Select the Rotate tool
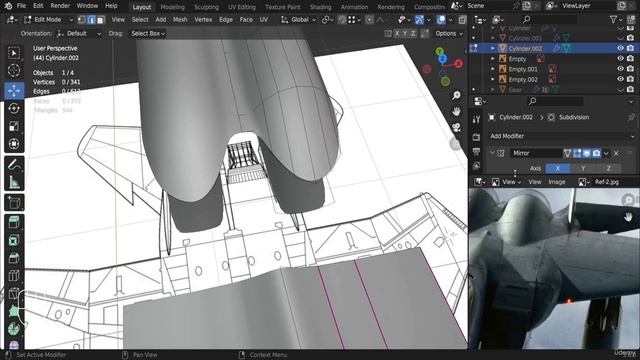640x360 pixels. (x=14, y=108)
